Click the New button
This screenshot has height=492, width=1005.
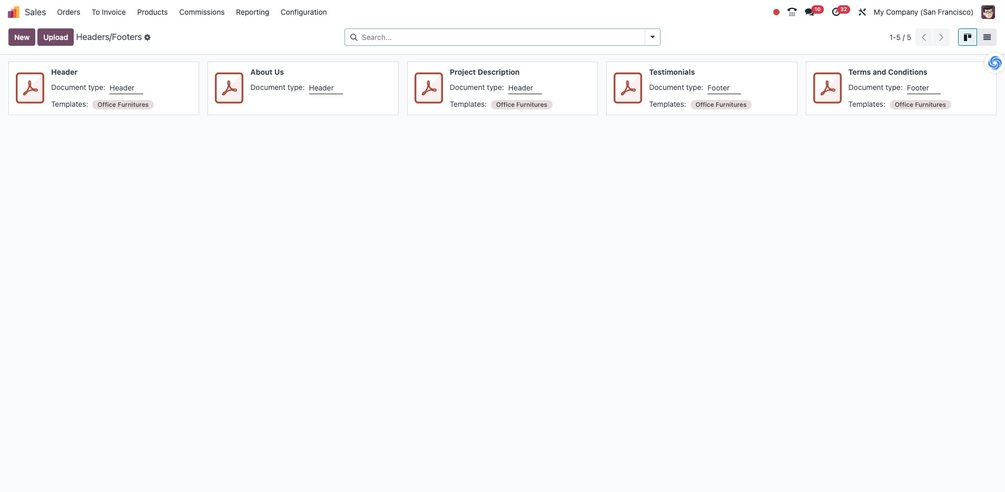(x=22, y=37)
